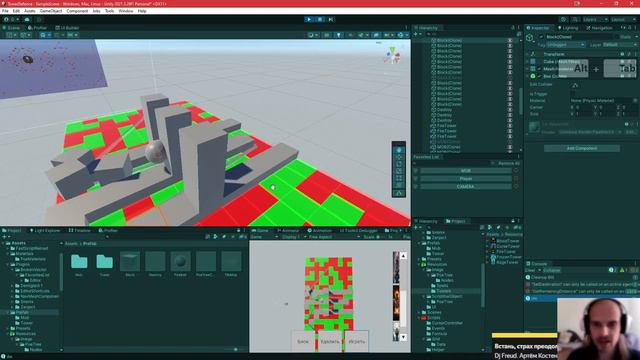This screenshot has height=360, width=640.
Task: Select the Move tool in Scene overlay
Action: point(399,157)
